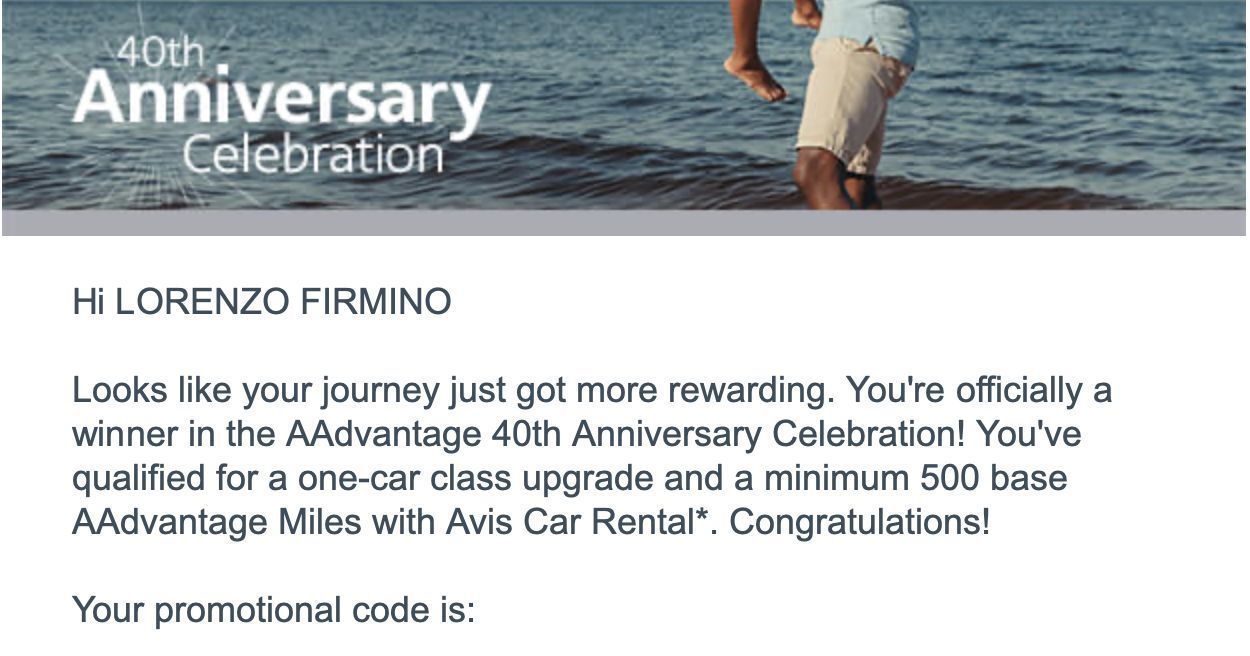Click the gray divider bar below the banner
The width and height of the screenshot is (1250, 656).
[x=624, y=222]
